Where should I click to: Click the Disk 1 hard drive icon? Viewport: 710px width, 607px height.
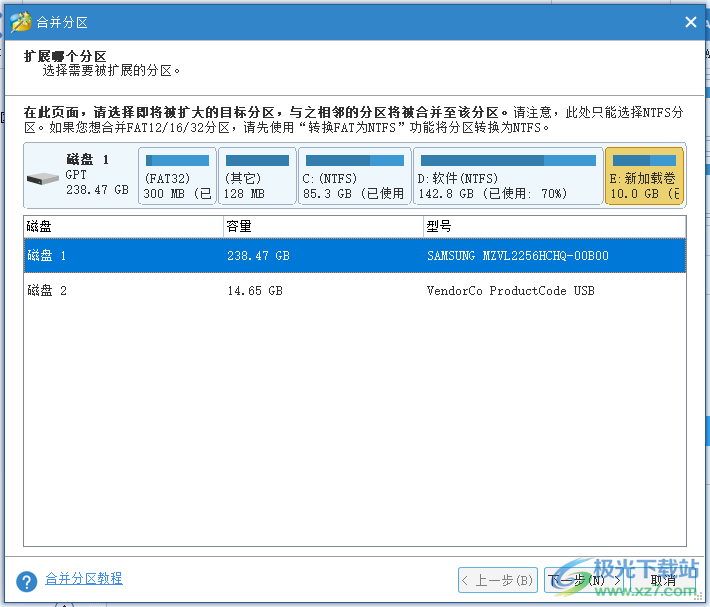point(43,179)
